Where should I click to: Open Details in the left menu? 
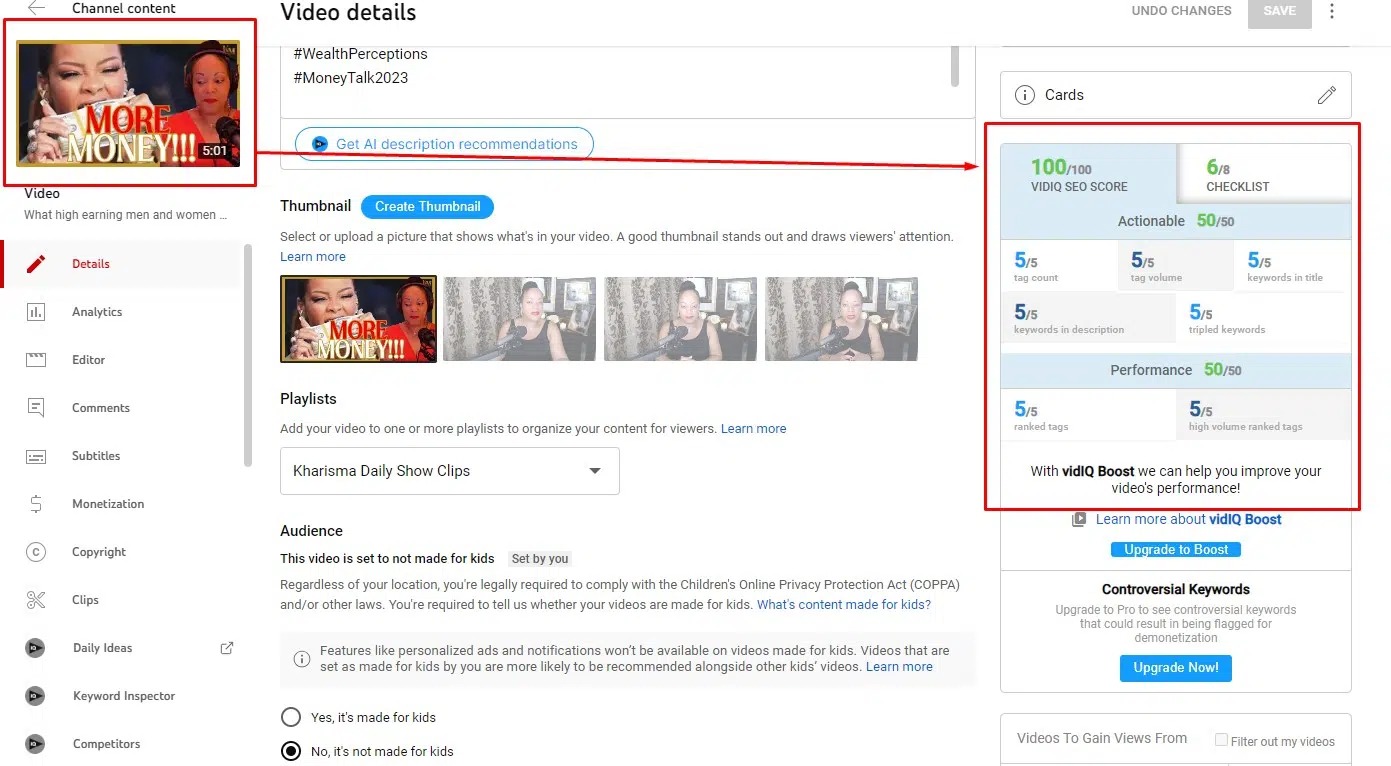[90, 264]
